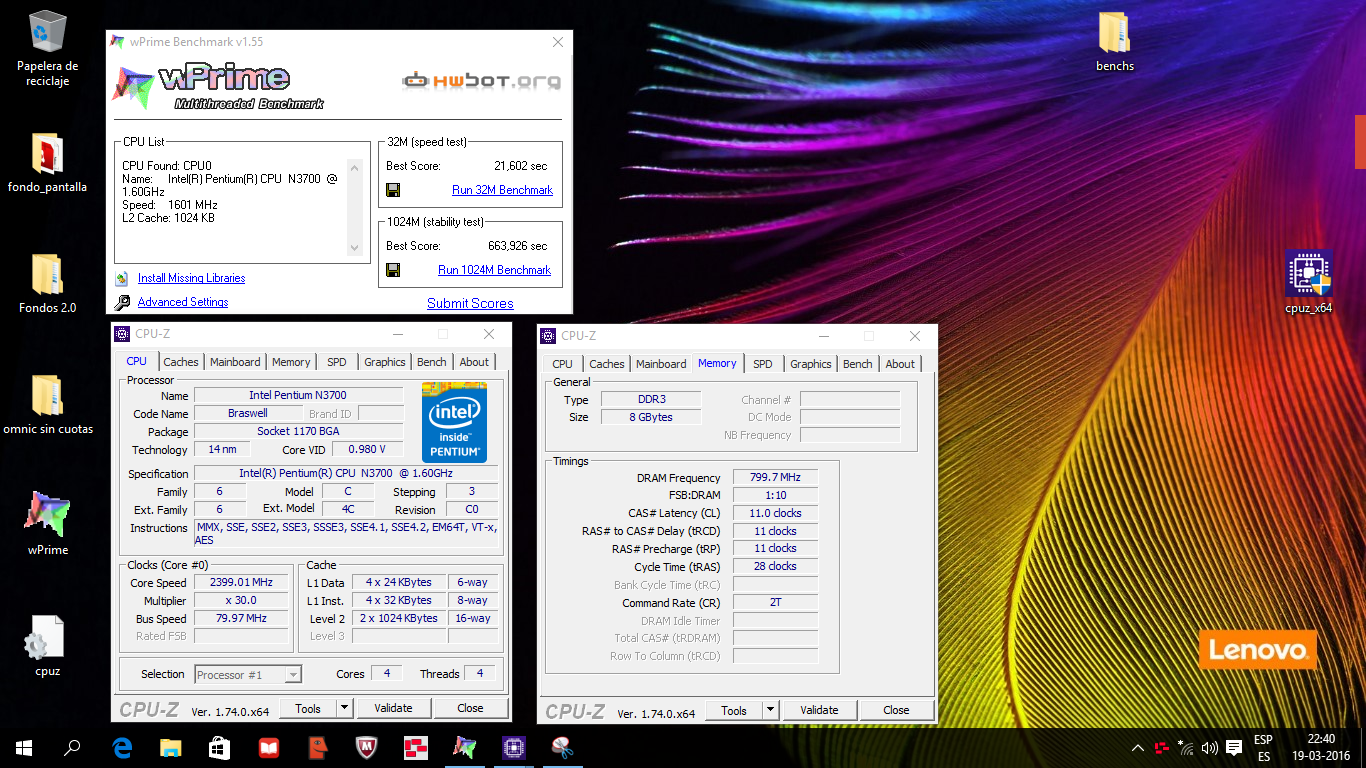Click the Code Name Braswell field

point(247,413)
